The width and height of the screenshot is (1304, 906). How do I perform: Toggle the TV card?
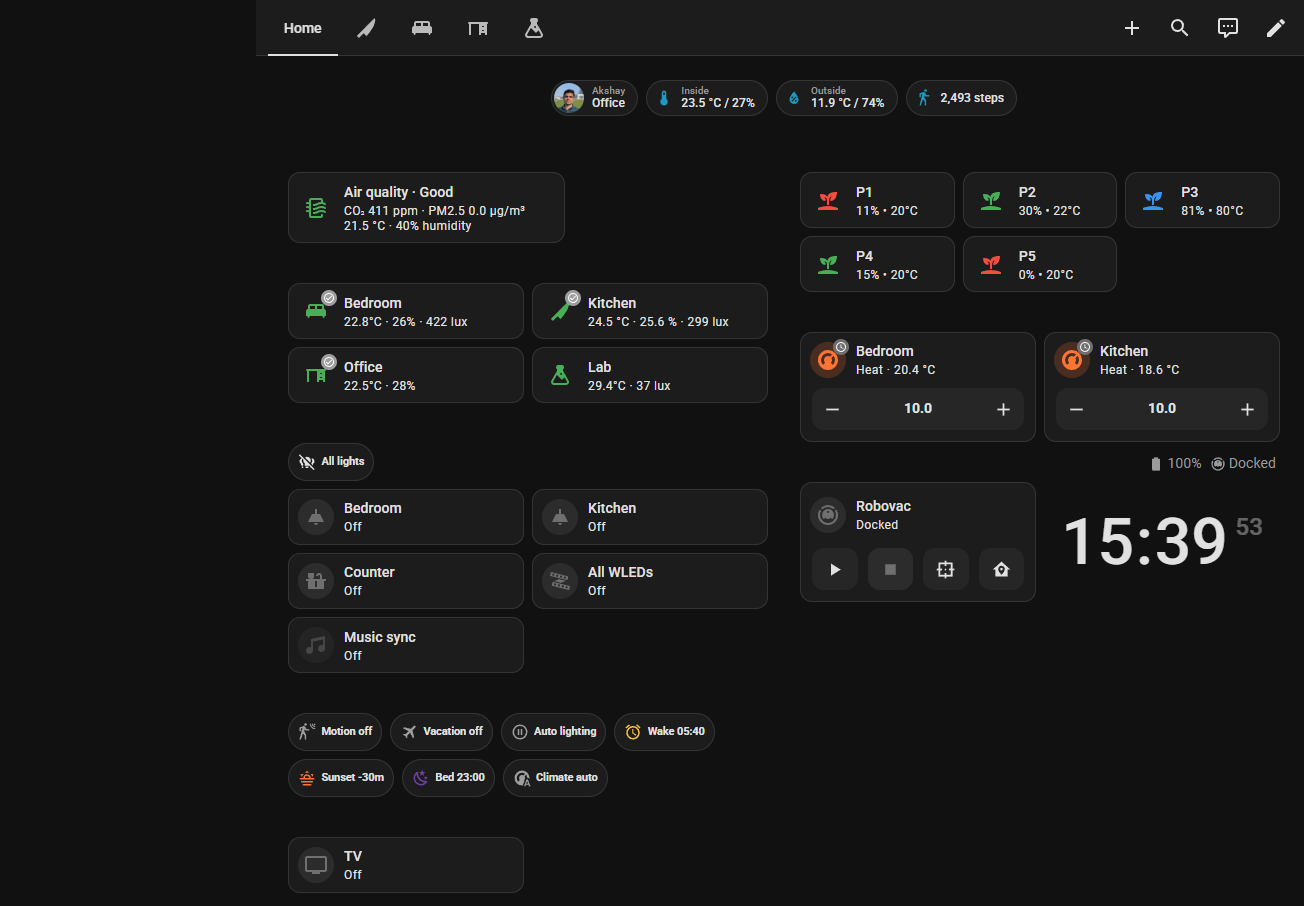pyautogui.click(x=406, y=865)
